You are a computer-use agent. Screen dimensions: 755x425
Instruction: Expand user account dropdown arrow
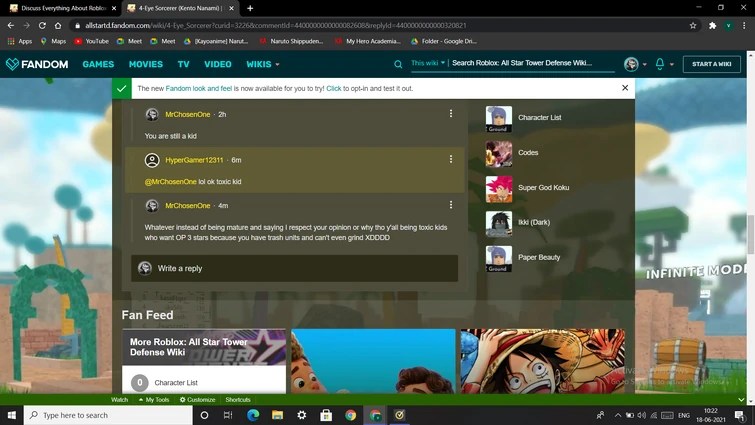pyautogui.click(x=645, y=64)
